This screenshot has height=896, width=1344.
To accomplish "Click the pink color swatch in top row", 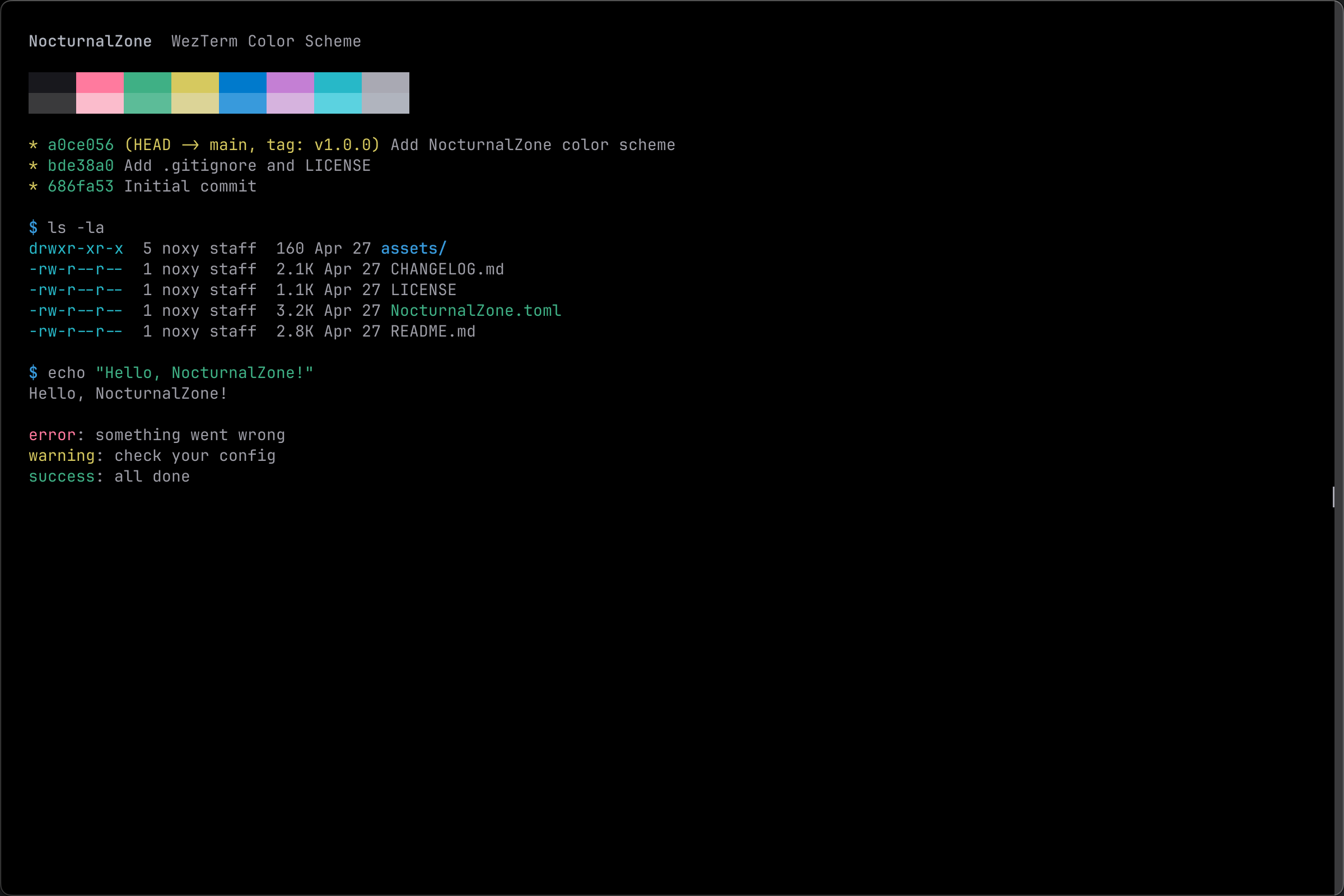I will [x=100, y=82].
